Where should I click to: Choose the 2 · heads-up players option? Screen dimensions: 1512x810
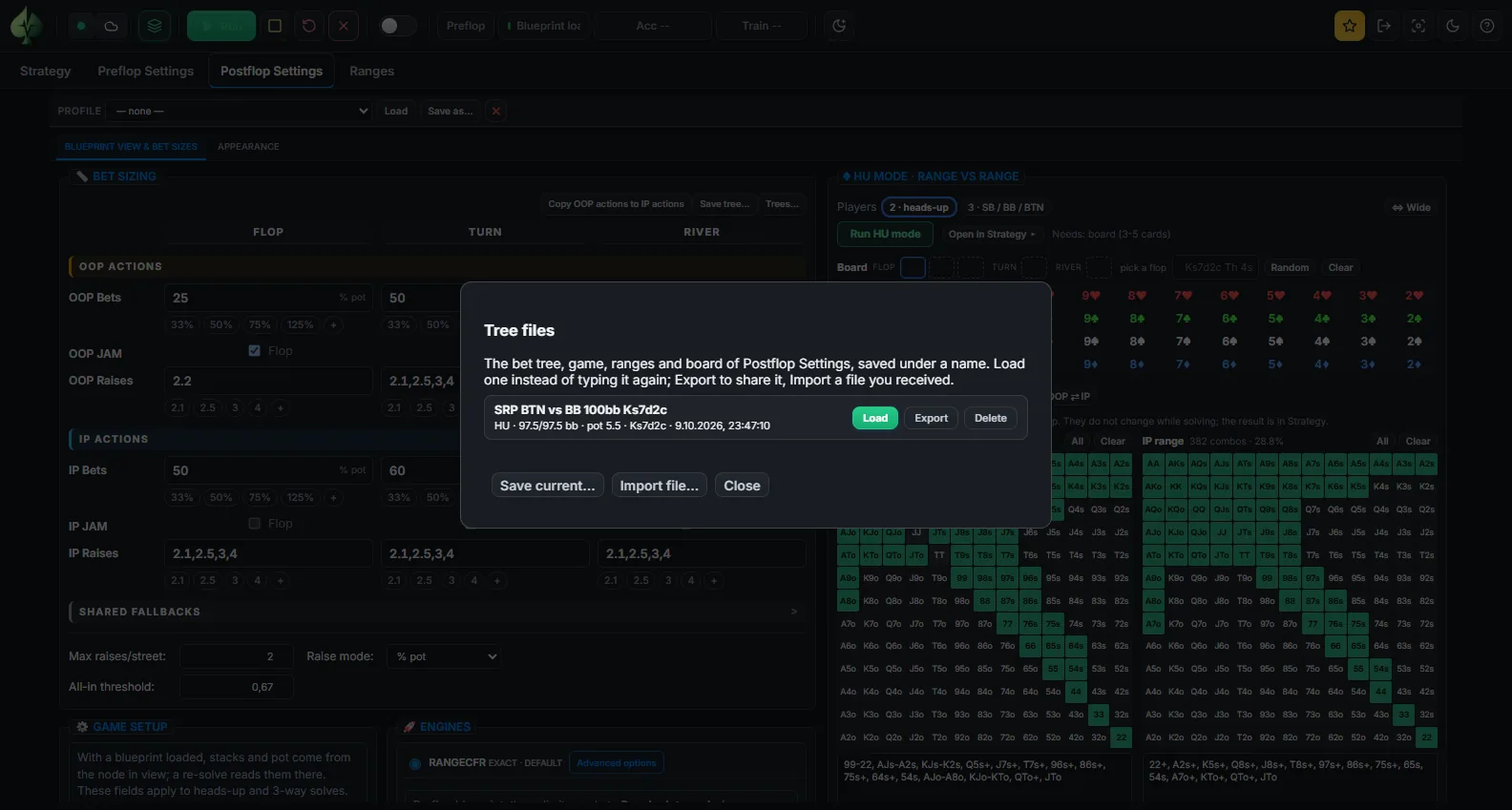tap(919, 207)
